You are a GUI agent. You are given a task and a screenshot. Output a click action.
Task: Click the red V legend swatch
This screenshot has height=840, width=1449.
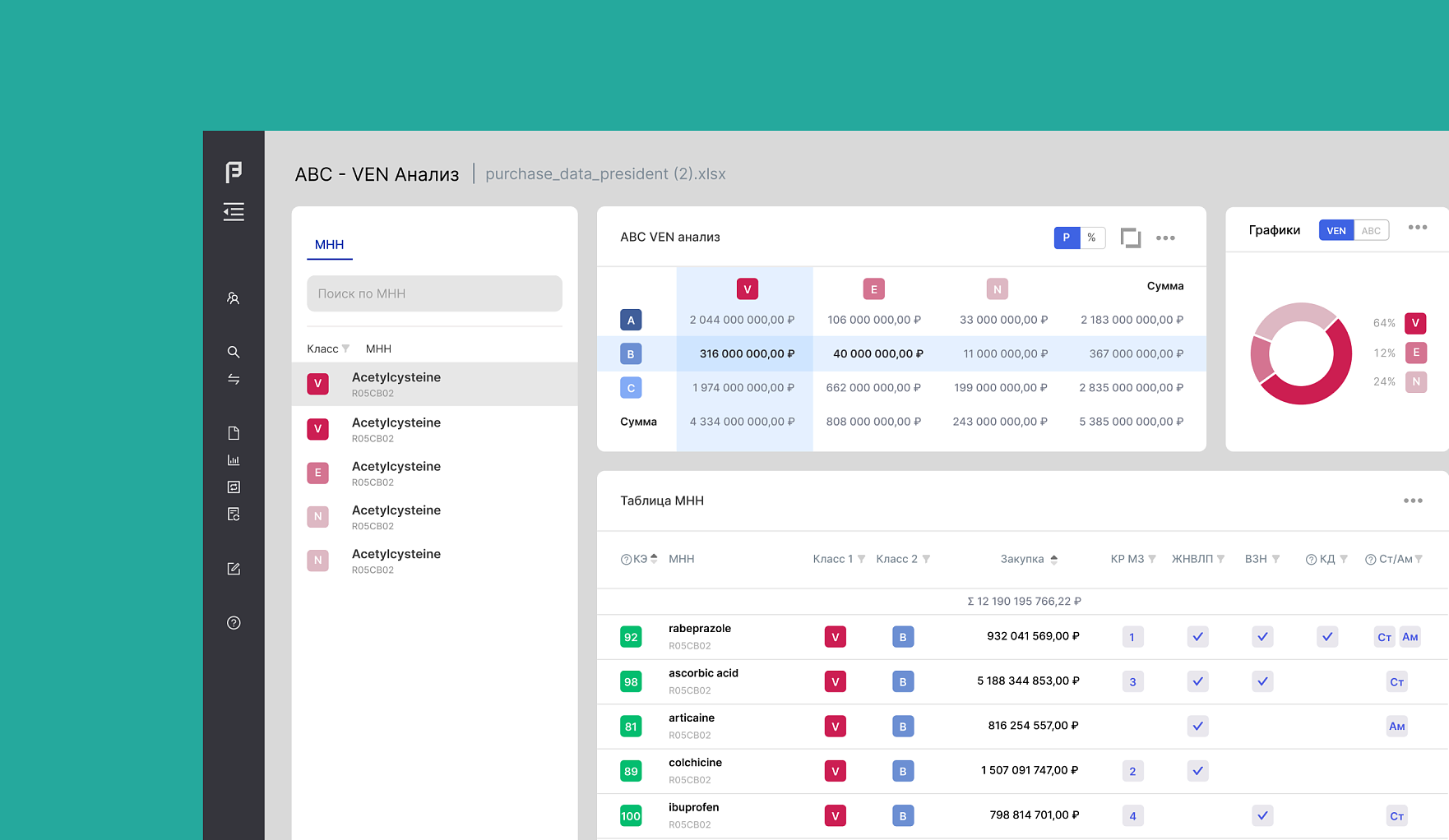[x=1415, y=323]
